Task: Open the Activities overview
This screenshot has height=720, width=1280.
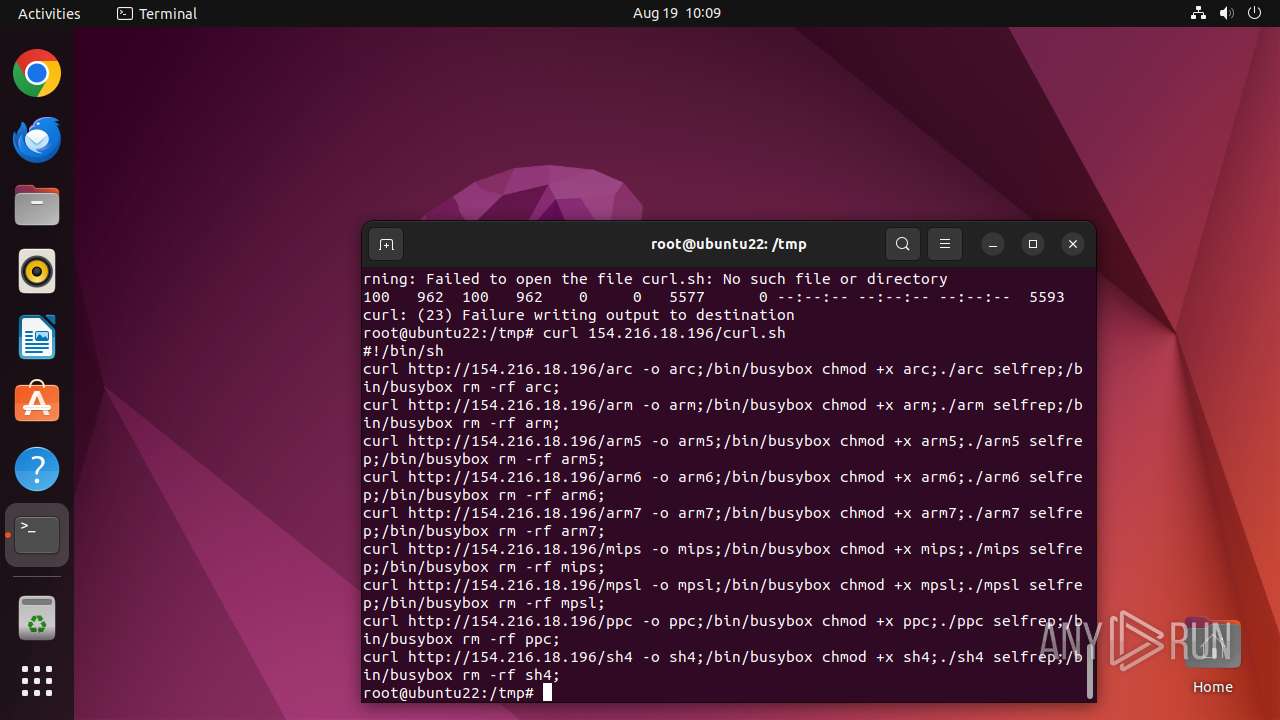Action: (49, 13)
